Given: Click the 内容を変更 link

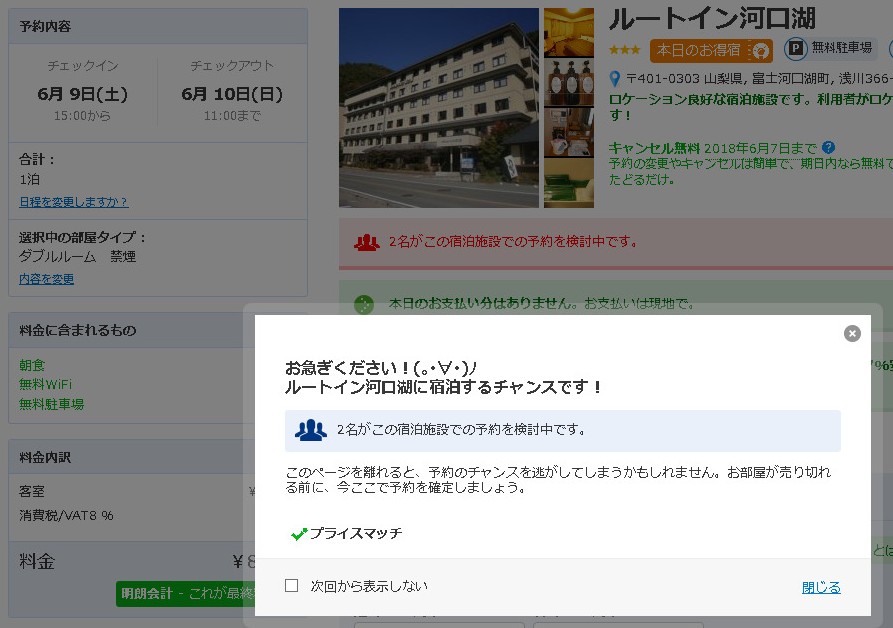Looking at the screenshot, I should [x=46, y=279].
